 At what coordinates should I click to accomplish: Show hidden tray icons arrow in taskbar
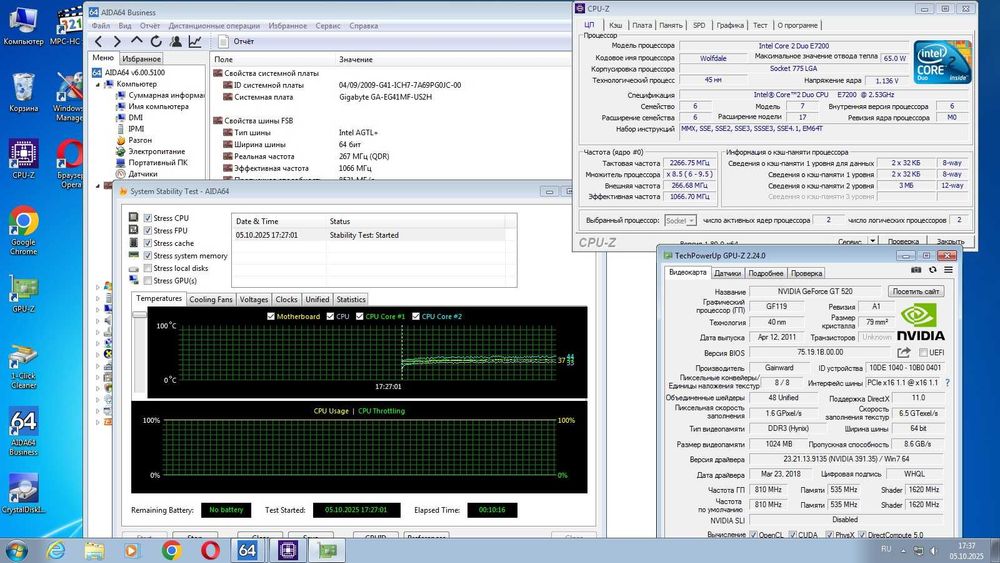tap(903, 550)
